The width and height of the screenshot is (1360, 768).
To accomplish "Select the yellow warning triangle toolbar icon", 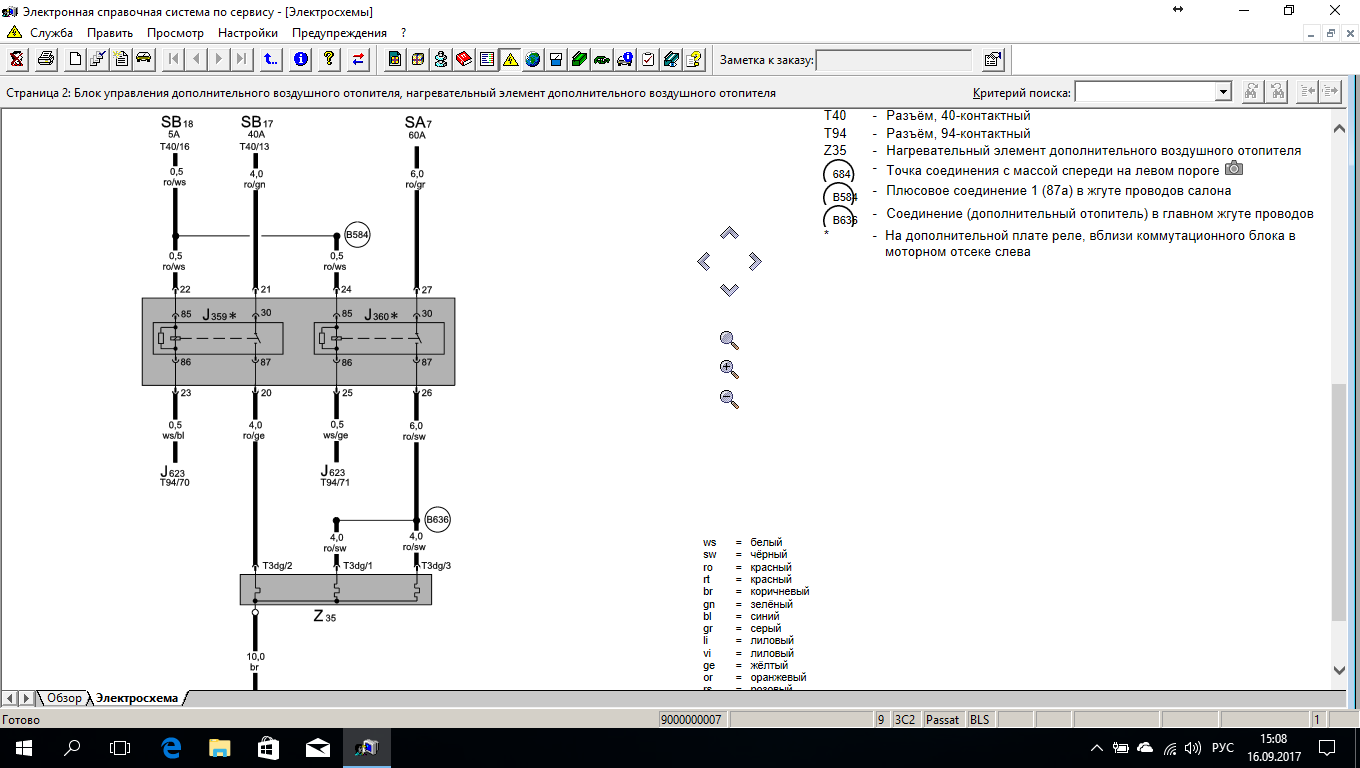I will point(510,59).
